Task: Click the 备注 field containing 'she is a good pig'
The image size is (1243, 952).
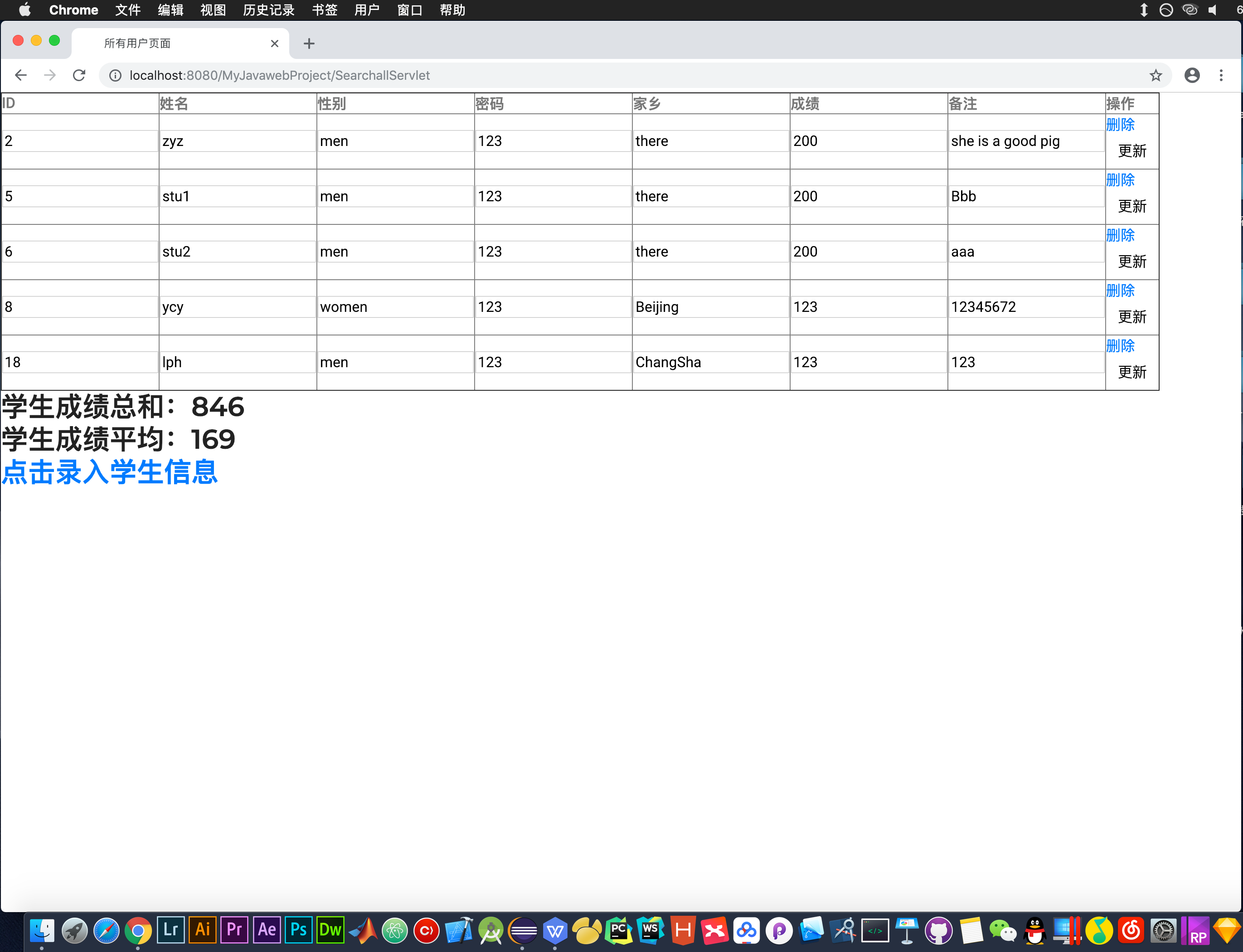Action: [1026, 141]
